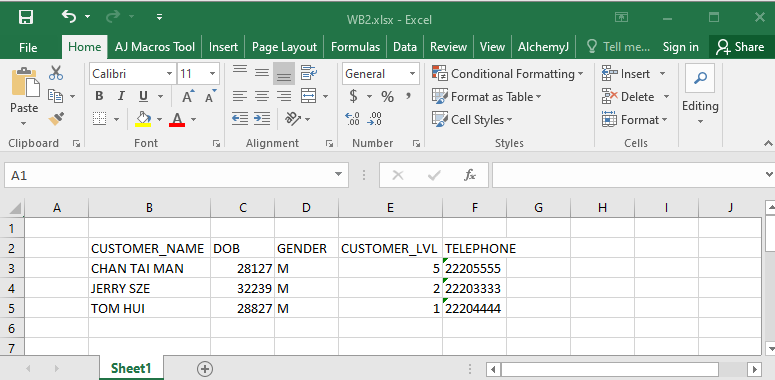775x380 pixels.
Task: Open Conditional Formatting menu
Action: coord(508,74)
